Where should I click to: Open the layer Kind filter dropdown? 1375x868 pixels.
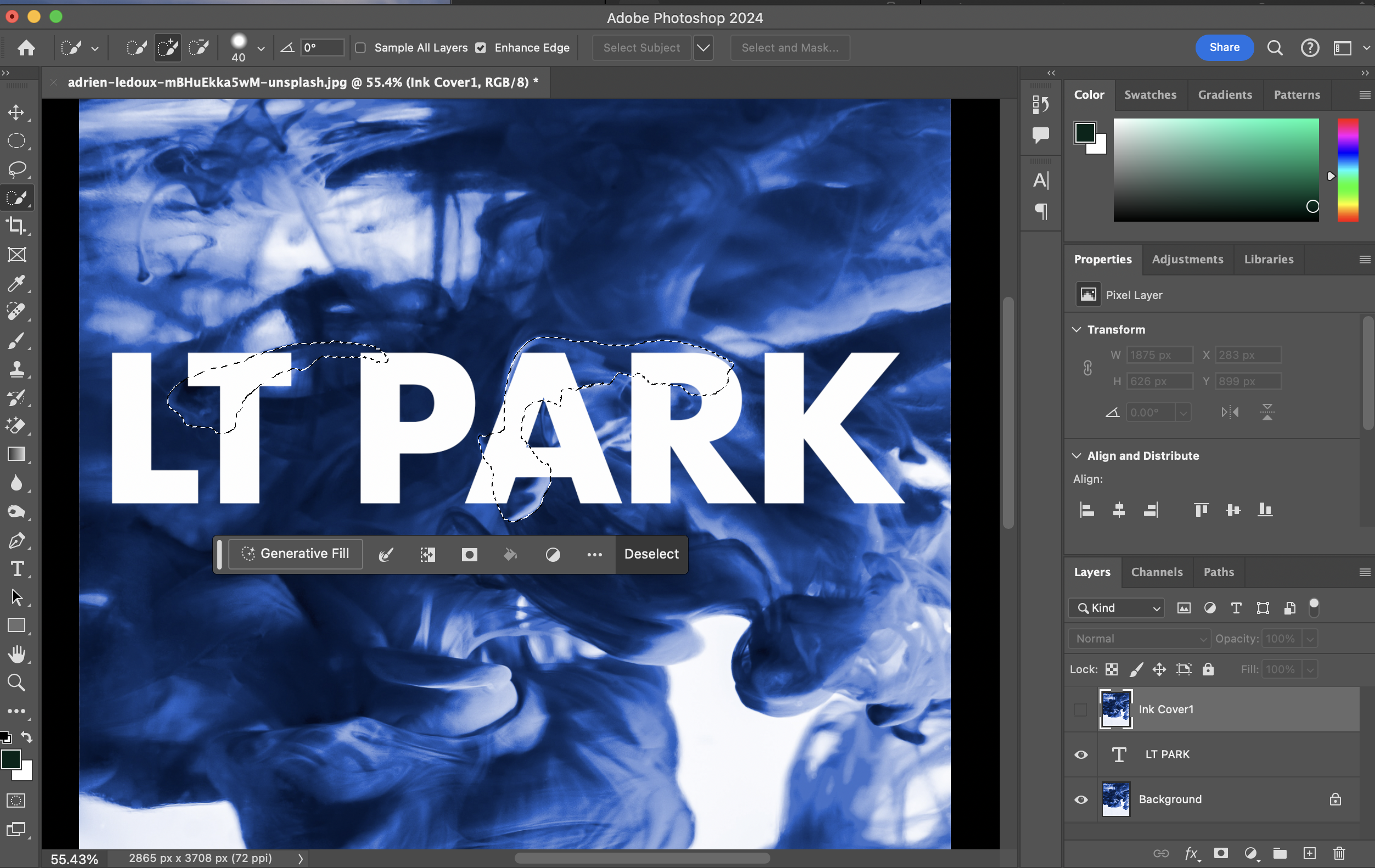(1117, 608)
